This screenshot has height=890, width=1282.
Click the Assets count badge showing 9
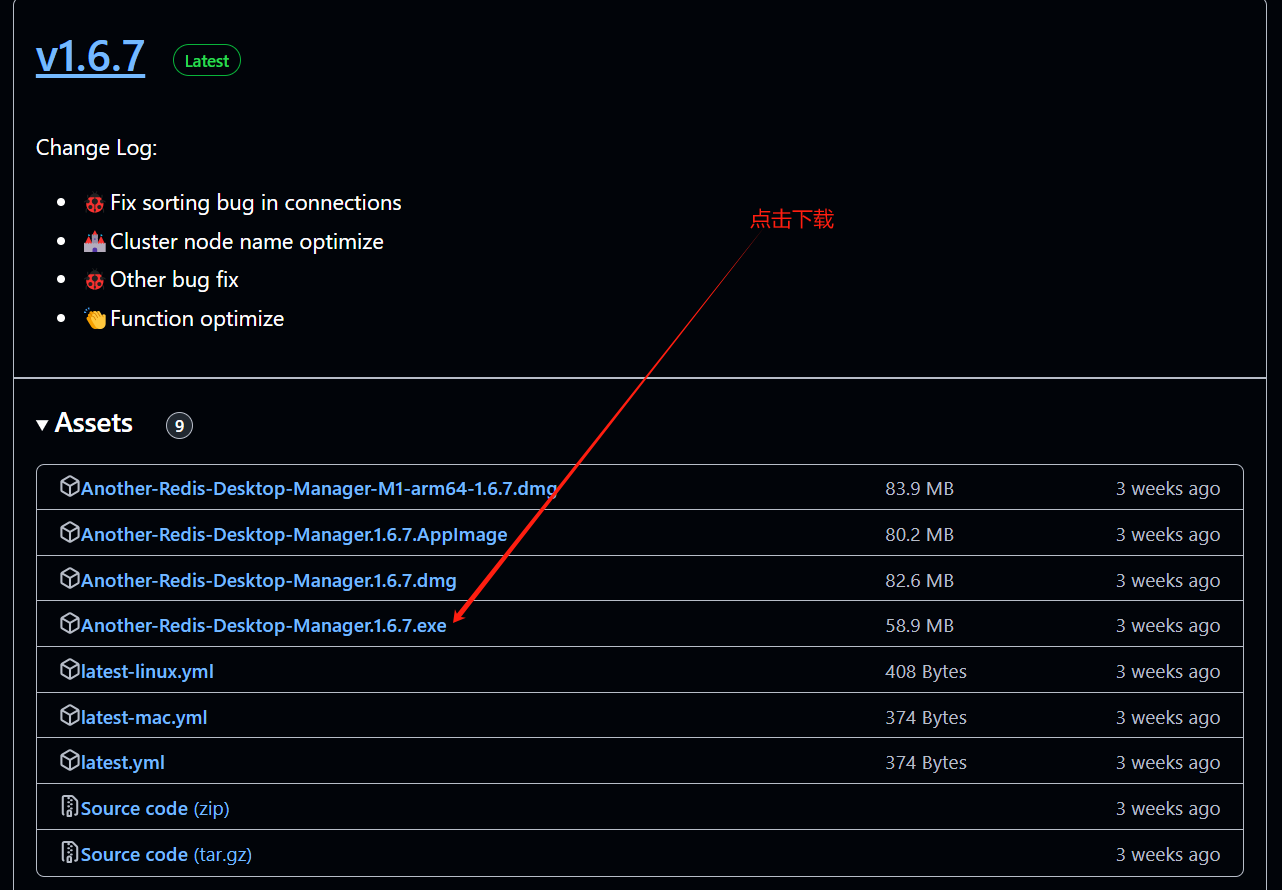coord(179,425)
